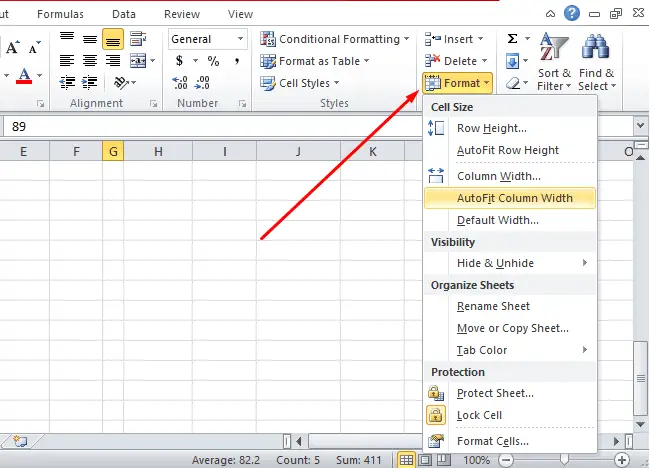The height and width of the screenshot is (468, 650).
Task: Open Merge & Center dropdown arrow
Action: click(153, 61)
